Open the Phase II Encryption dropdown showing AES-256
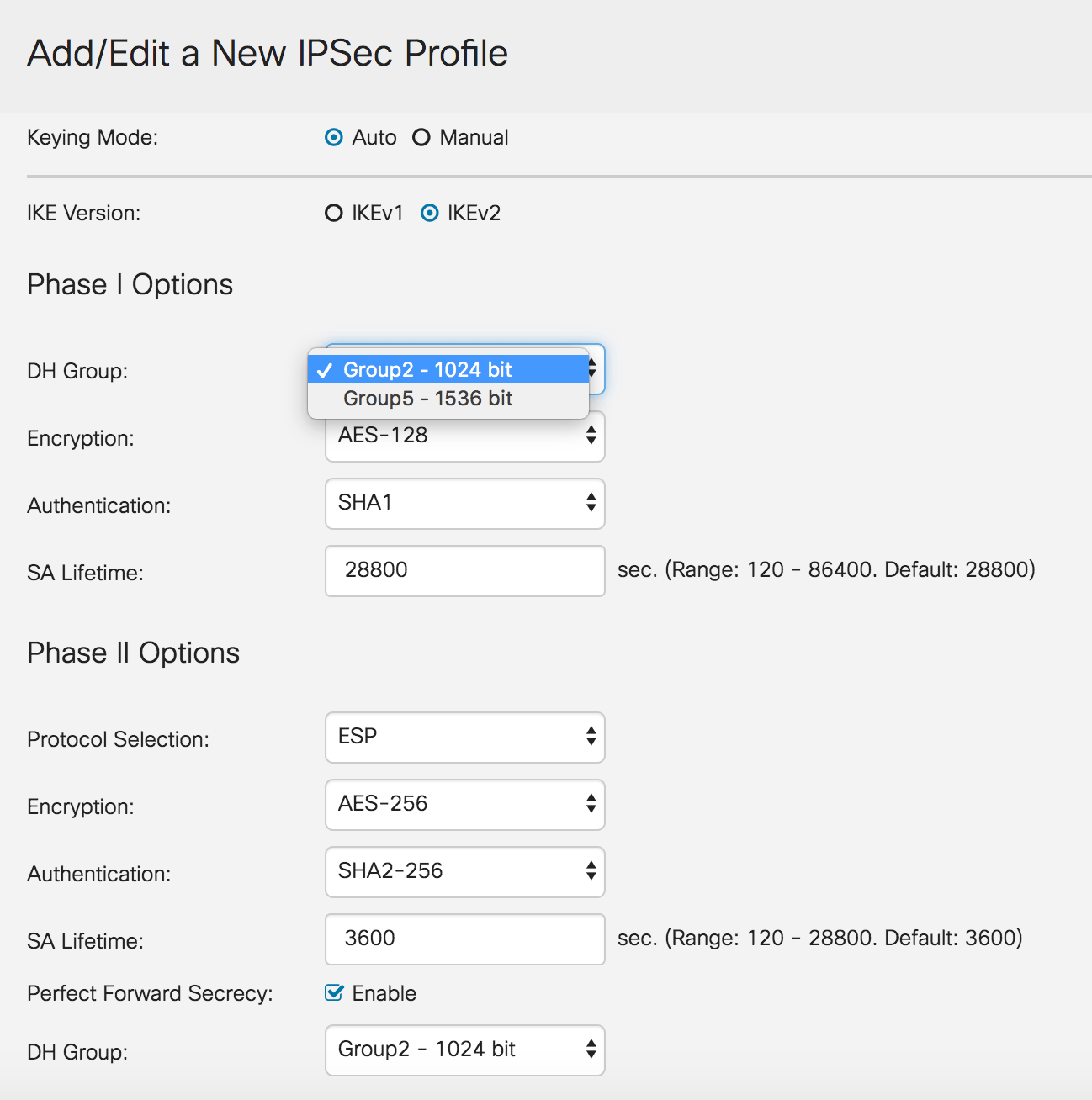The image size is (1092, 1100). click(x=464, y=805)
